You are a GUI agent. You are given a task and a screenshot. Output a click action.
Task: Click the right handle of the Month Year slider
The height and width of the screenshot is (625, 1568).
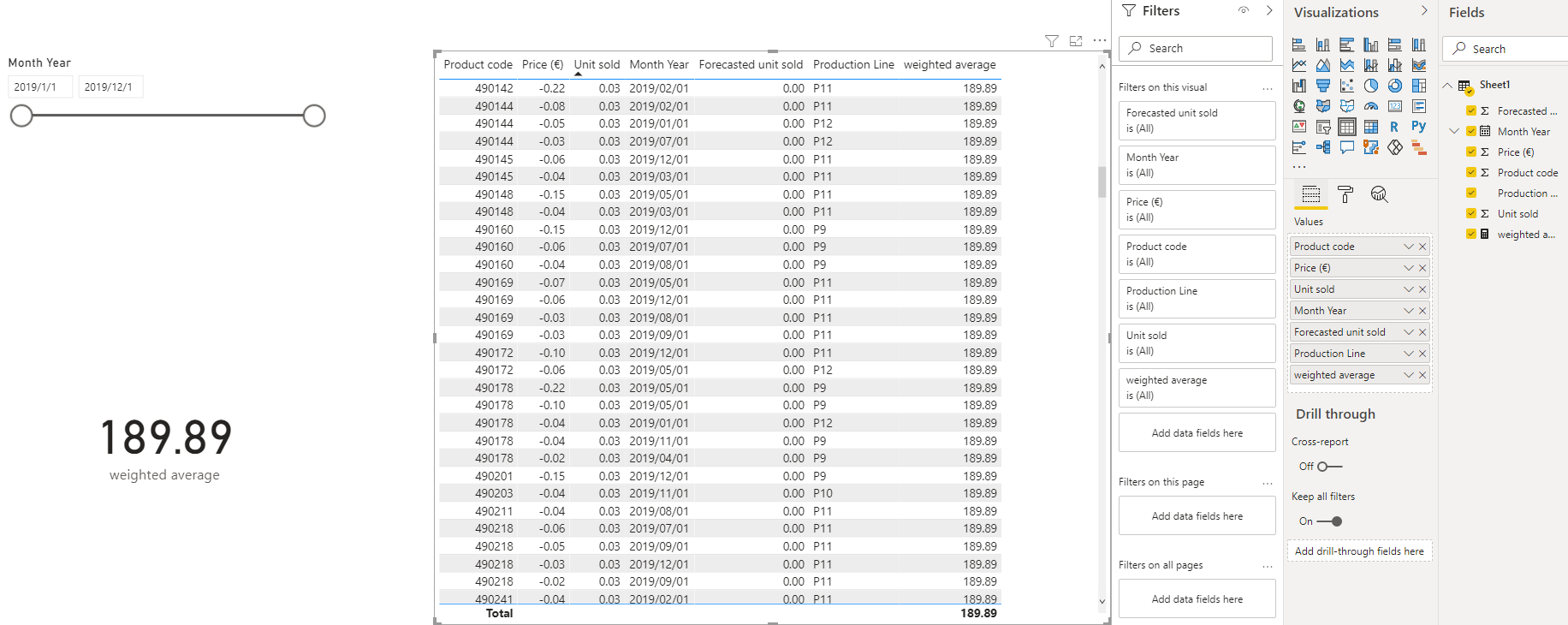coord(314,116)
